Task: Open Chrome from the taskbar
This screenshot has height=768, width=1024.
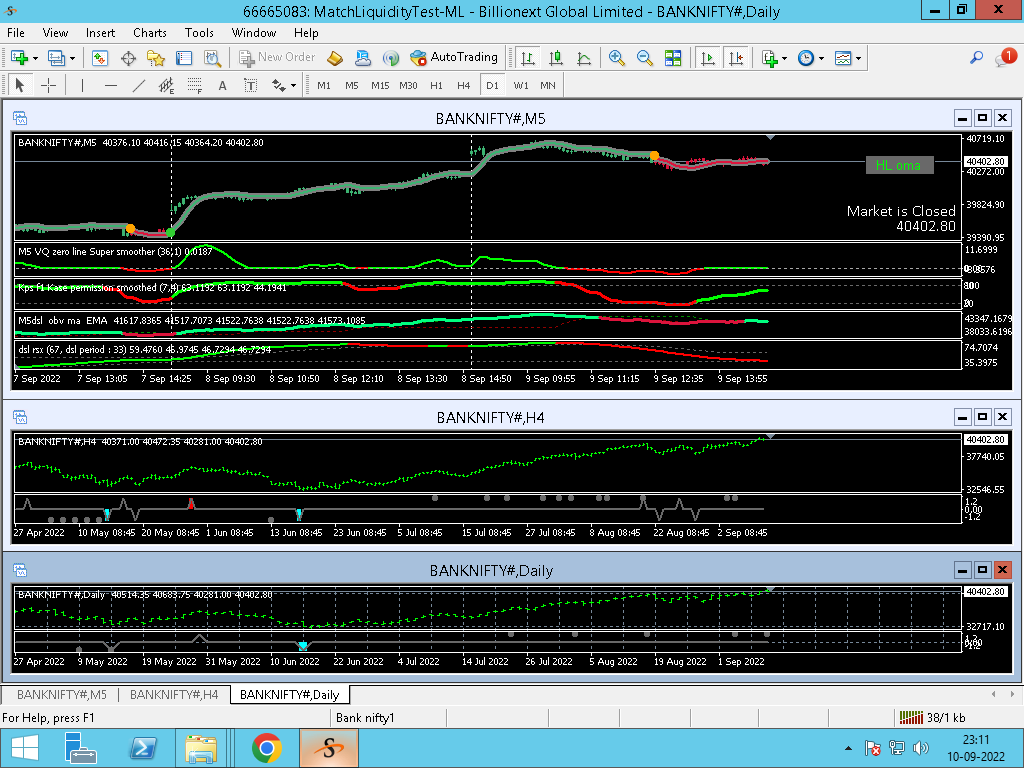Action: pyautogui.click(x=266, y=748)
